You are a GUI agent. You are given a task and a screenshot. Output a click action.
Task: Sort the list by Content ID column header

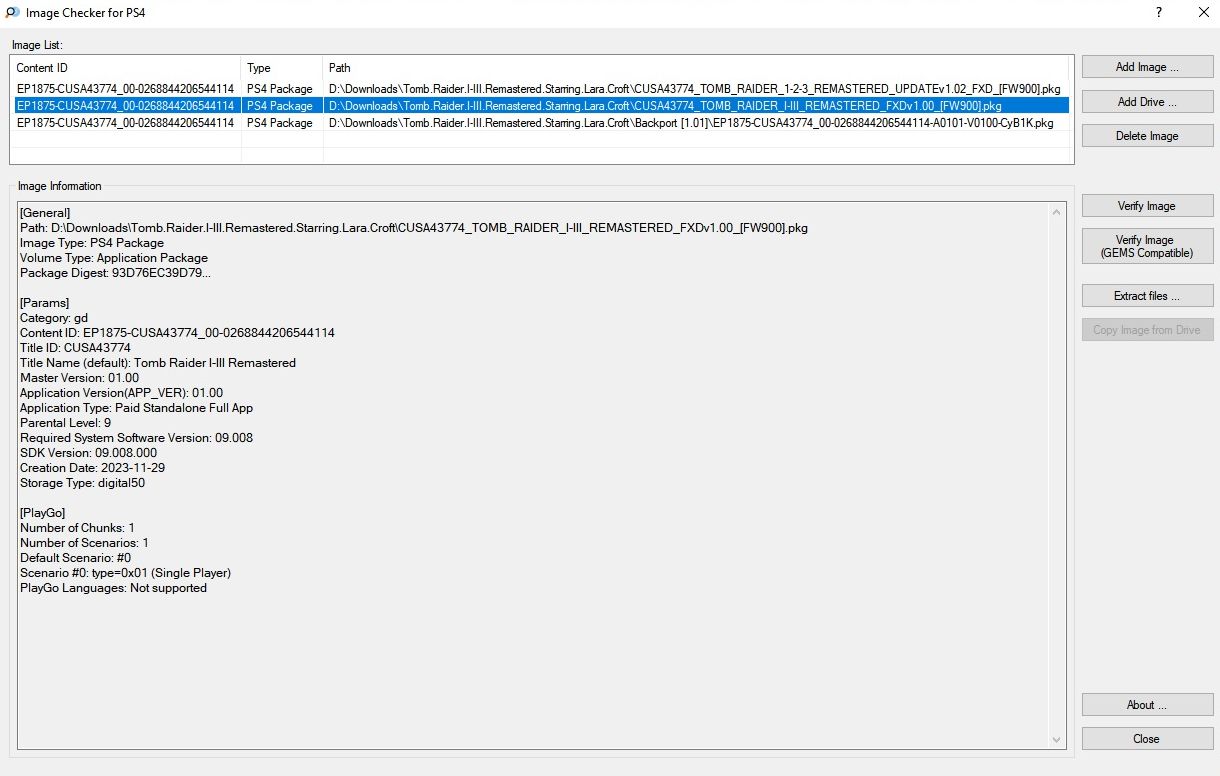point(125,68)
